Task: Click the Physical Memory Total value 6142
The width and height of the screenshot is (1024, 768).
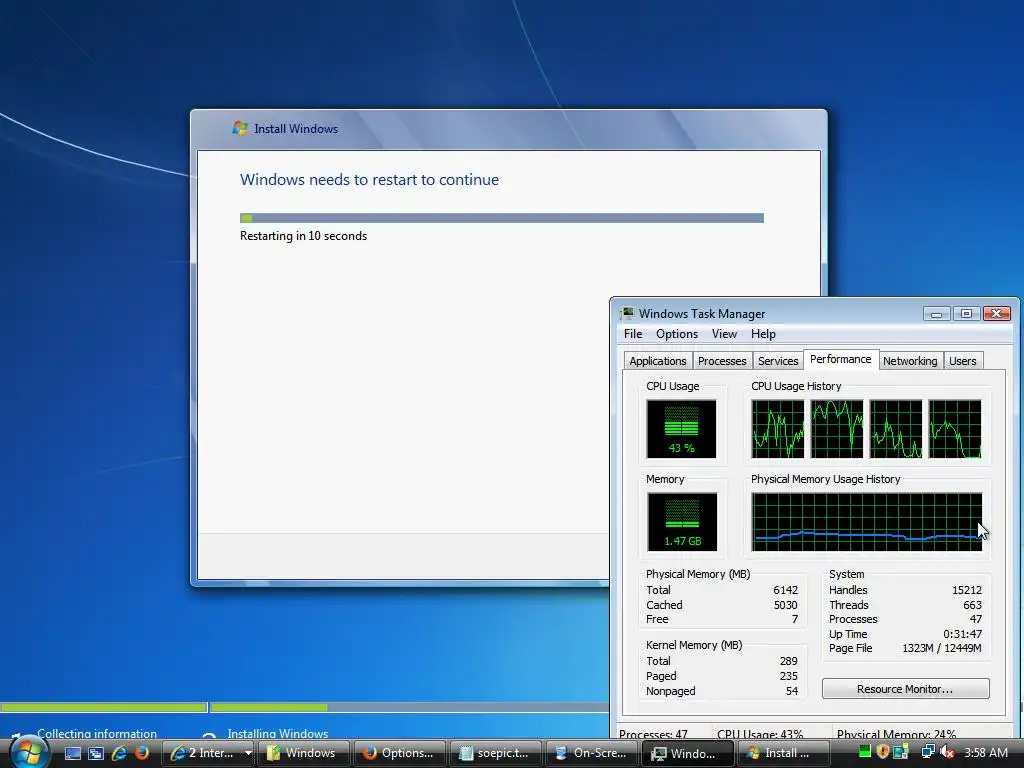Action: [786, 590]
